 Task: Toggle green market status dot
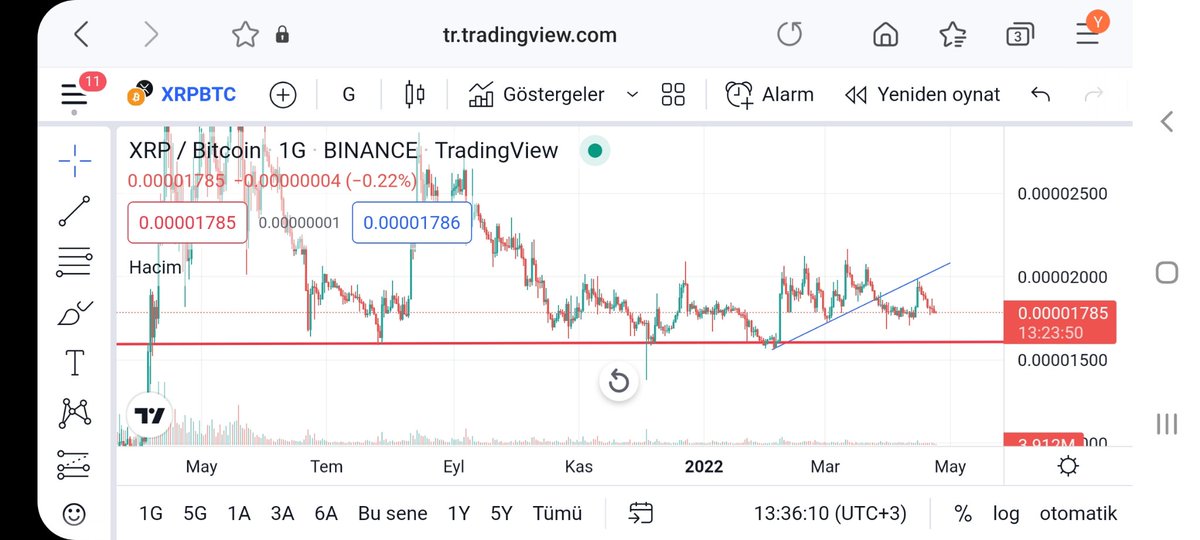coord(595,151)
